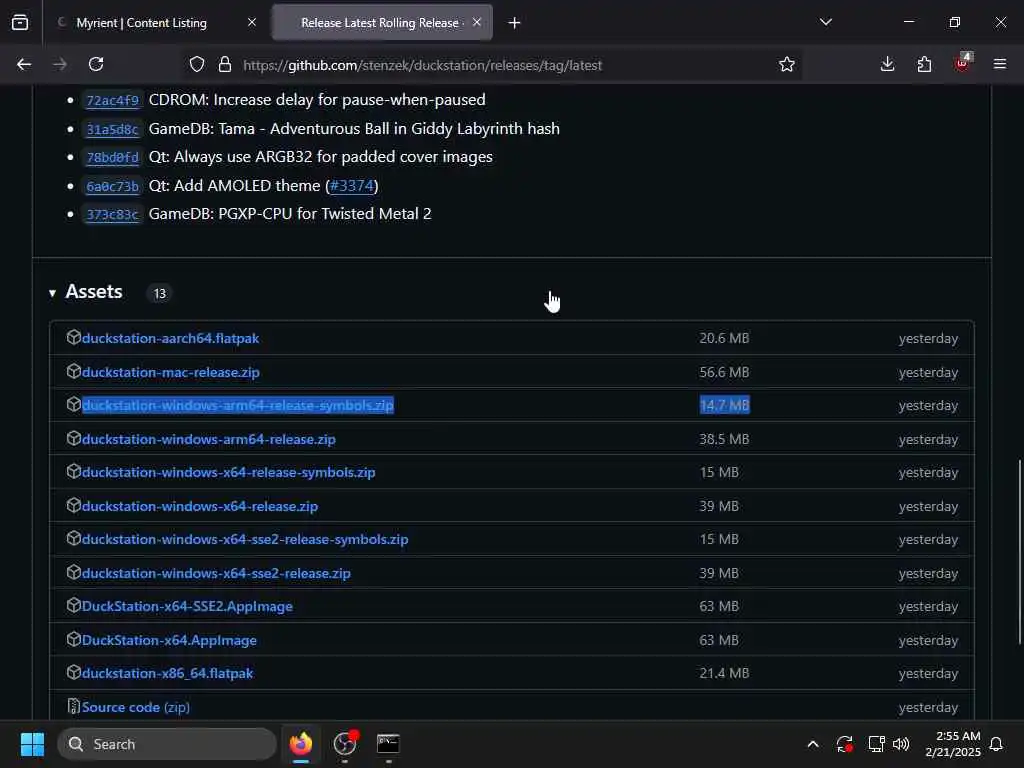
Task: Close the Myrient Content Listing tab
Action: click(252, 22)
